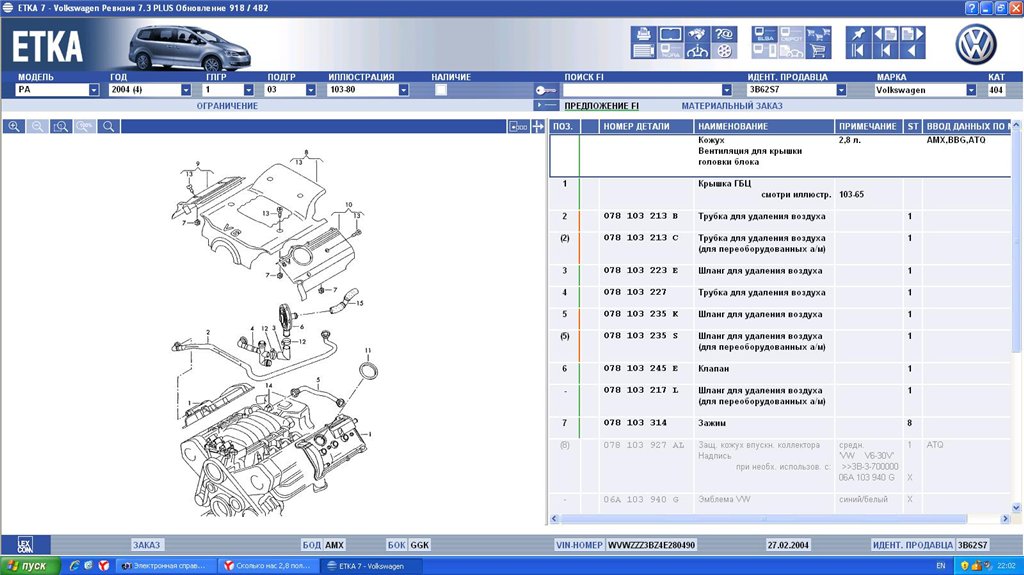Click the plain left arrow icon

pos(912,51)
